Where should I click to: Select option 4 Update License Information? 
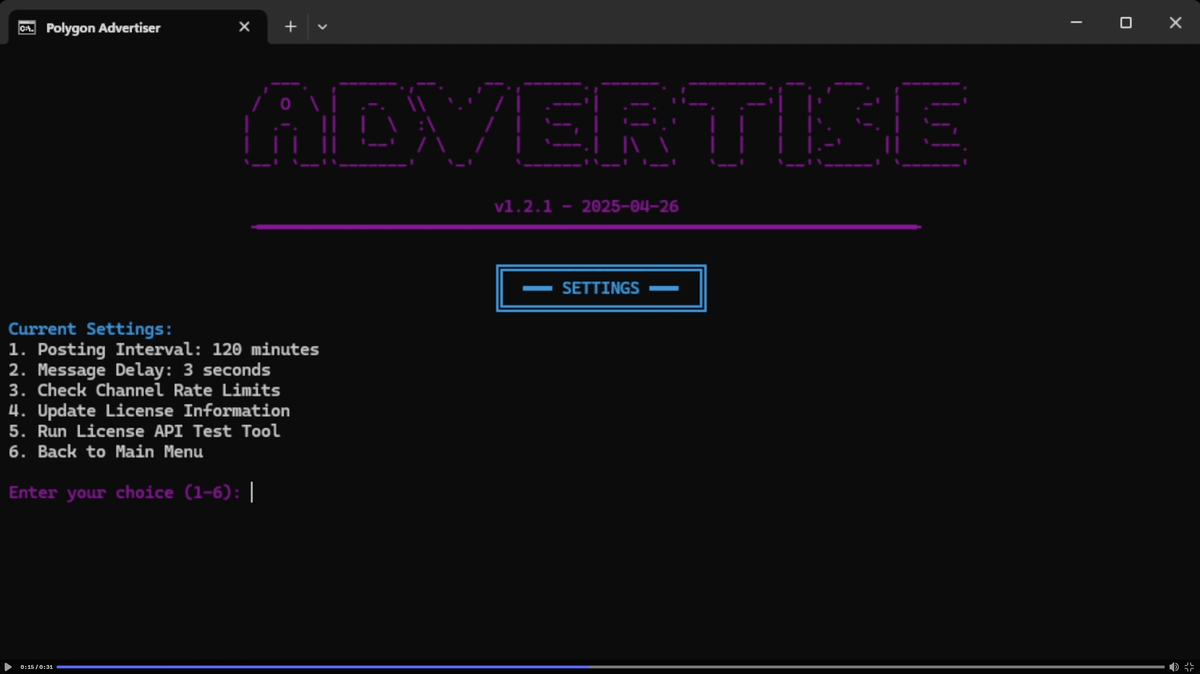[x=149, y=410]
